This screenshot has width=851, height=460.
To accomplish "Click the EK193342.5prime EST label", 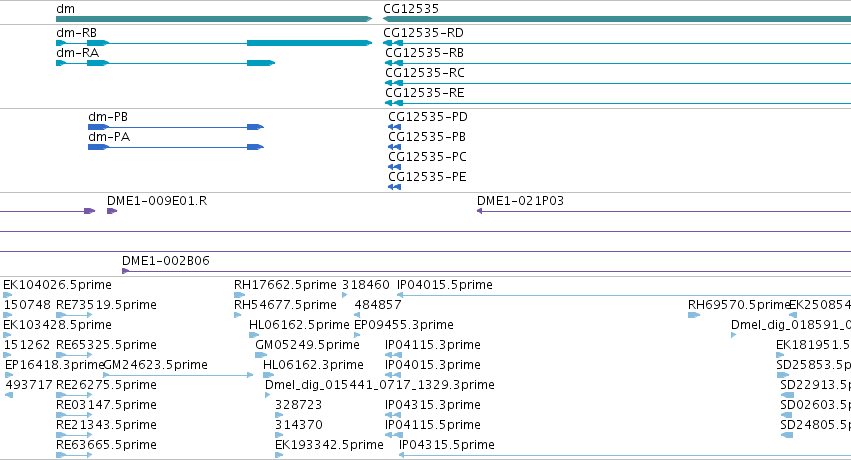I will pos(329,445).
